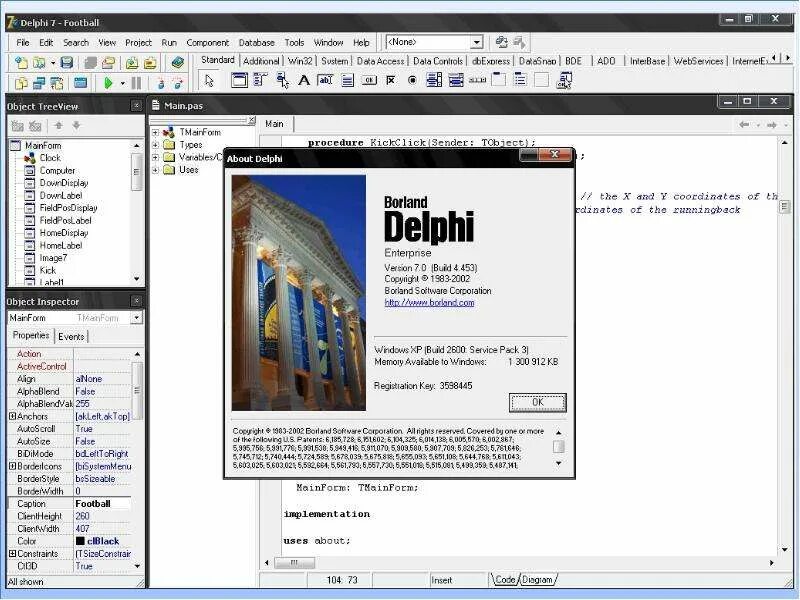Image resolution: width=800 pixels, height=600 pixels.
Task: Switch to the Win32 palette tab
Action: coord(299,61)
